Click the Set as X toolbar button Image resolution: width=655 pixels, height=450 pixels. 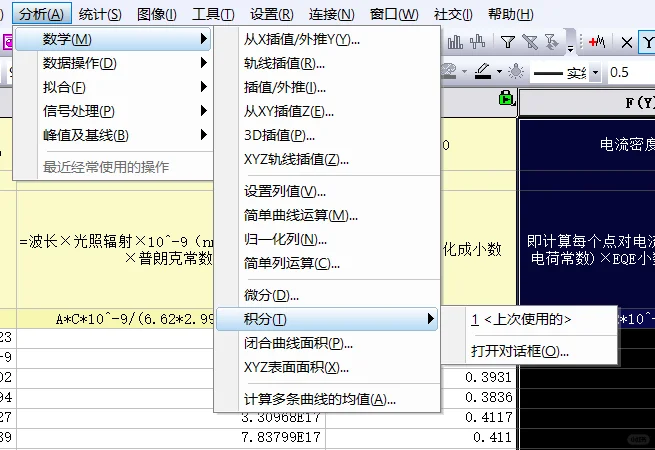click(627, 43)
